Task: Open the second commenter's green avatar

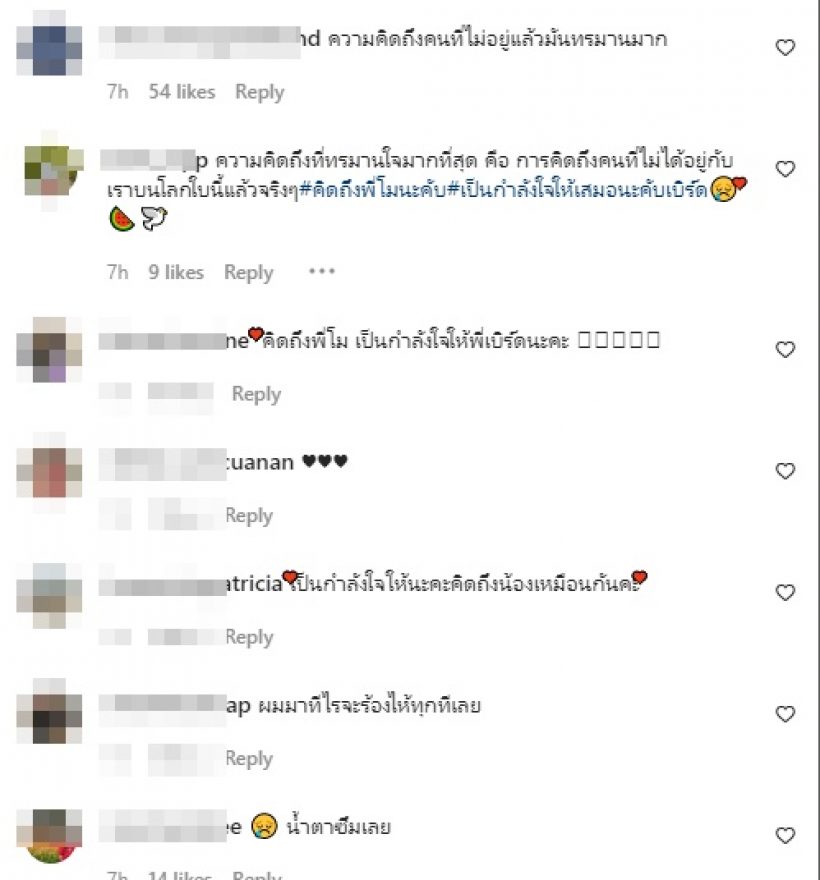Action: click(x=54, y=171)
